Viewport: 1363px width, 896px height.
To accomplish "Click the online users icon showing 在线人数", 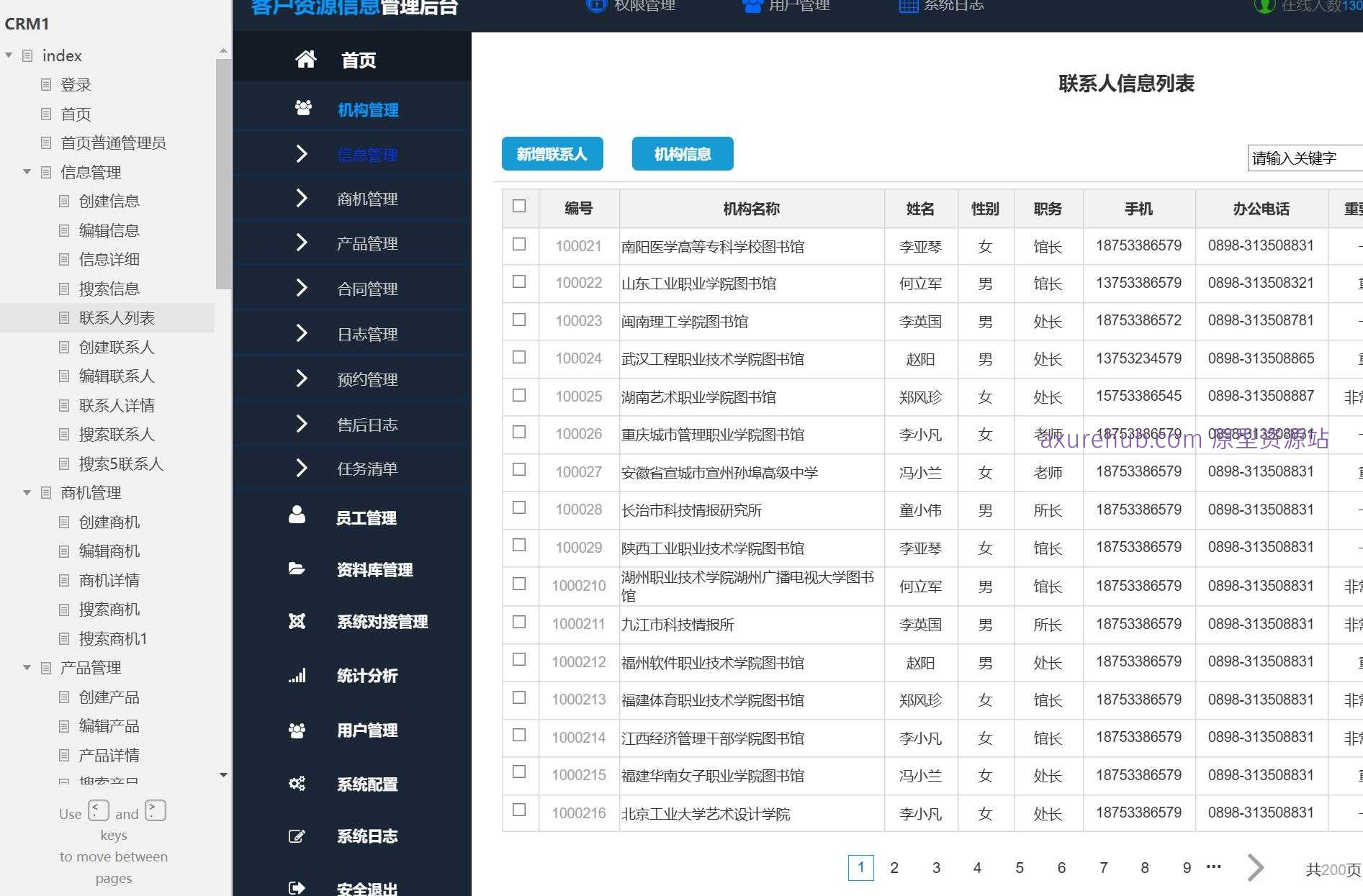I will pyautogui.click(x=1265, y=6).
